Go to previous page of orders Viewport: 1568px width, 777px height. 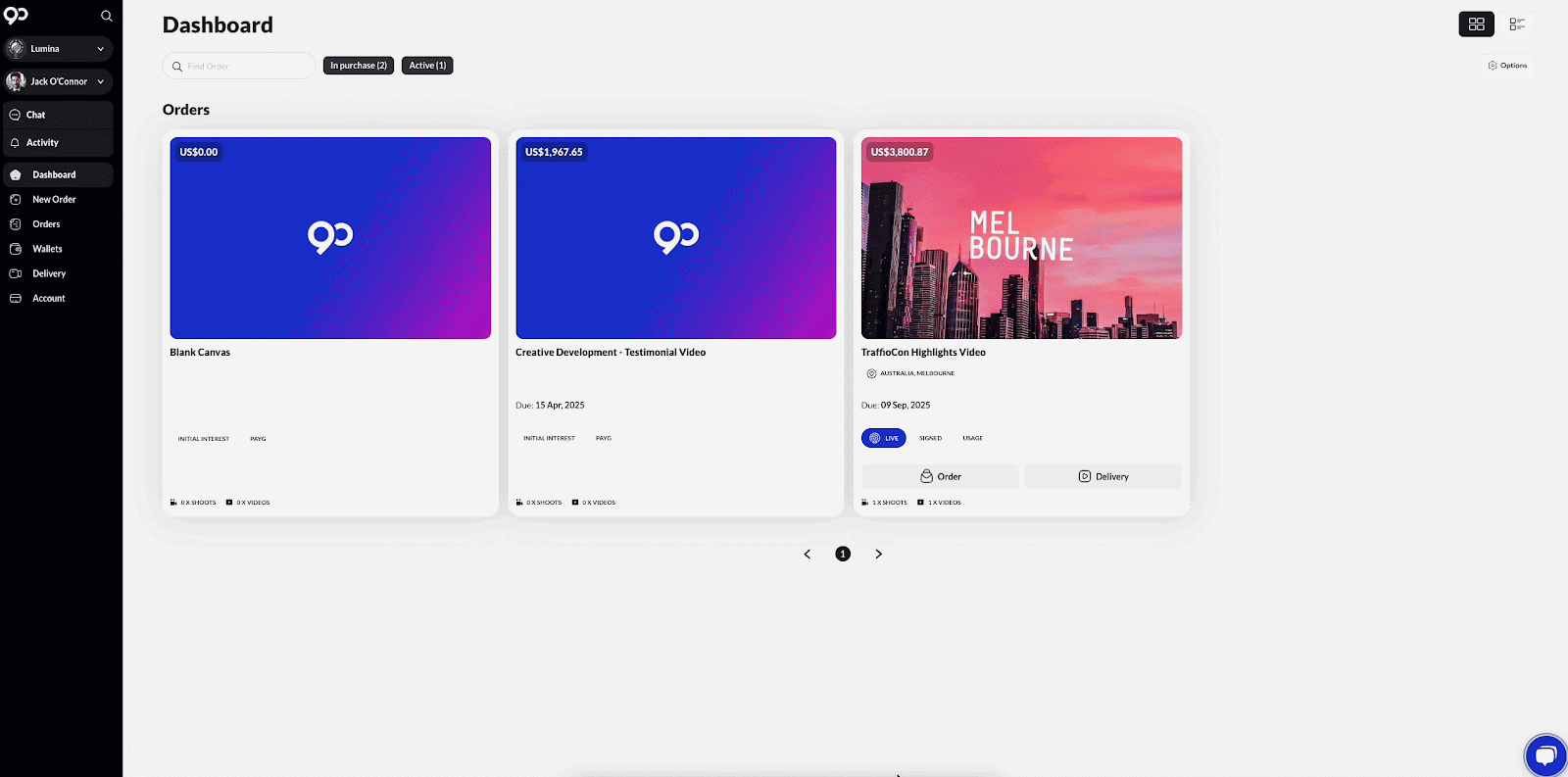click(x=808, y=555)
